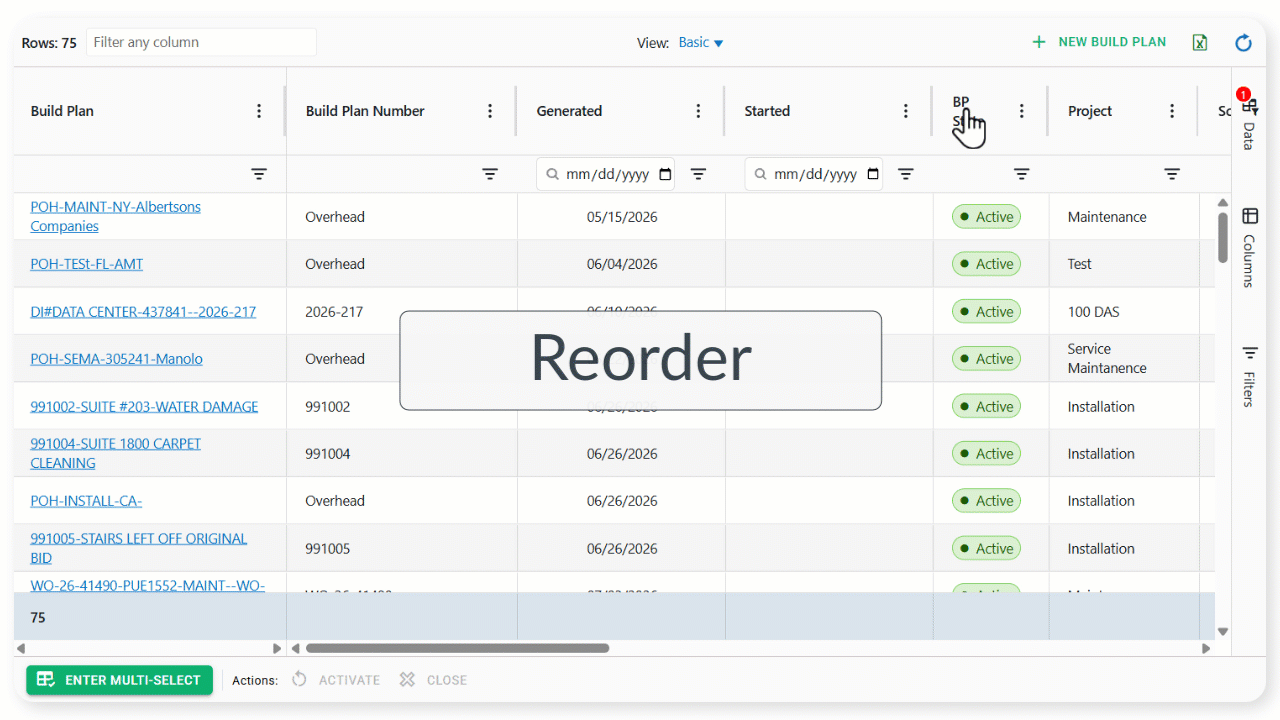
Task: Export the table to Excel
Action: point(1200,42)
